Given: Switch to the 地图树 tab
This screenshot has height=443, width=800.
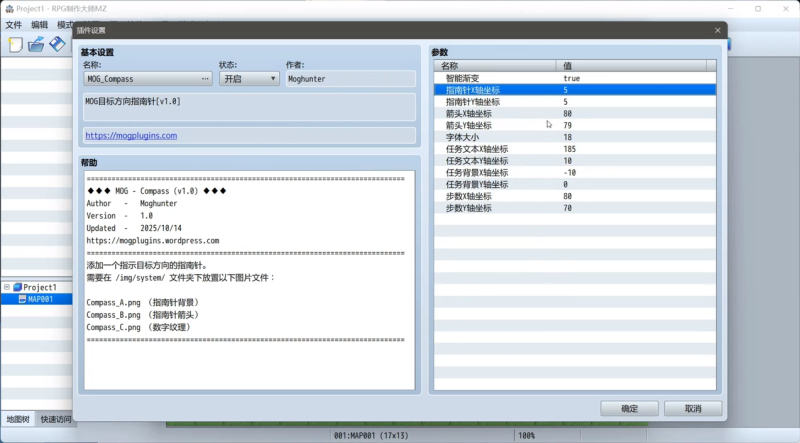Looking at the screenshot, I should 18,420.
